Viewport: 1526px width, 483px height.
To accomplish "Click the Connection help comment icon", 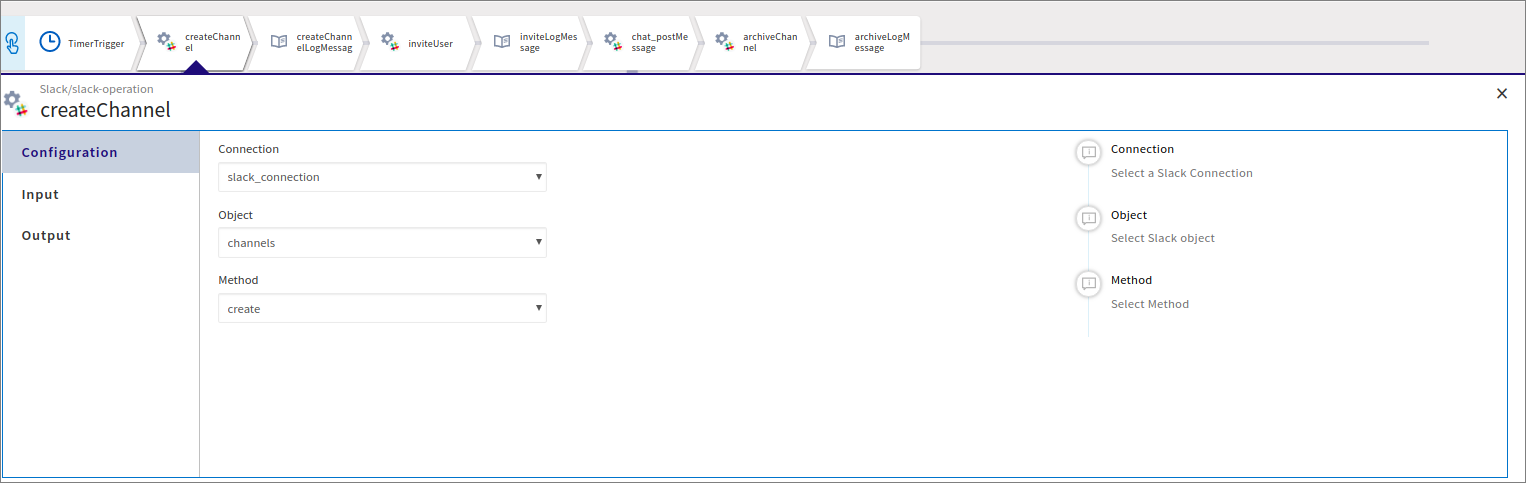I will click(x=1089, y=152).
